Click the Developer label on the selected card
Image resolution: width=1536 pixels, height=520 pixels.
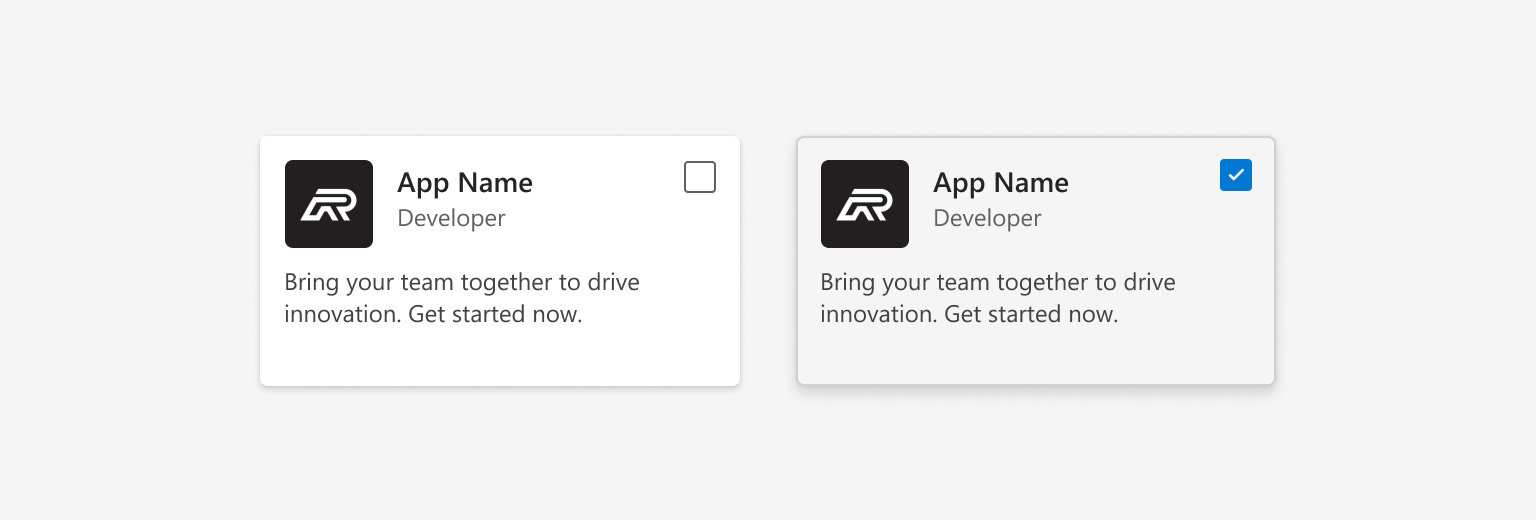coord(987,218)
